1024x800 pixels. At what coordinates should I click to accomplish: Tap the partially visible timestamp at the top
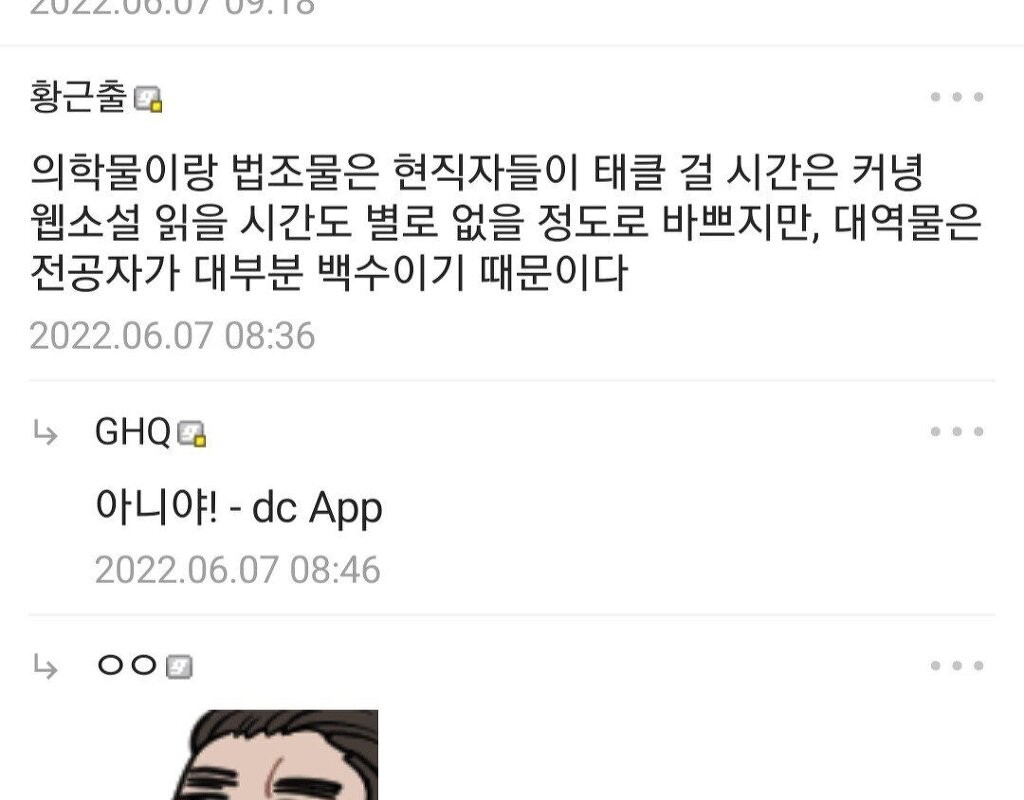tap(172, 8)
